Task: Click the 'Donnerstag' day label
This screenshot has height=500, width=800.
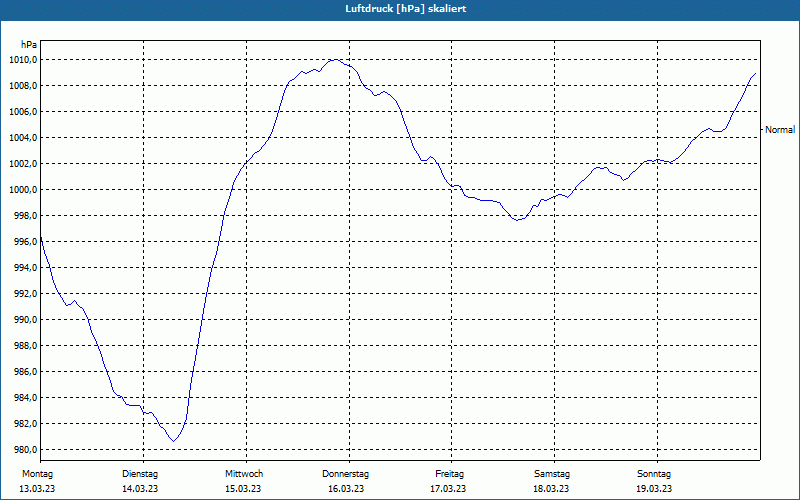Action: (345, 474)
